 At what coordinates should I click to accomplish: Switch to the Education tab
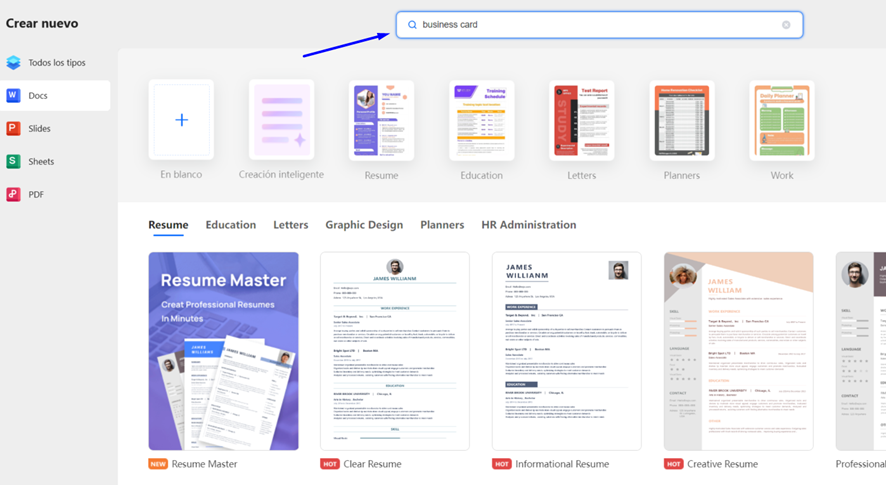click(231, 225)
